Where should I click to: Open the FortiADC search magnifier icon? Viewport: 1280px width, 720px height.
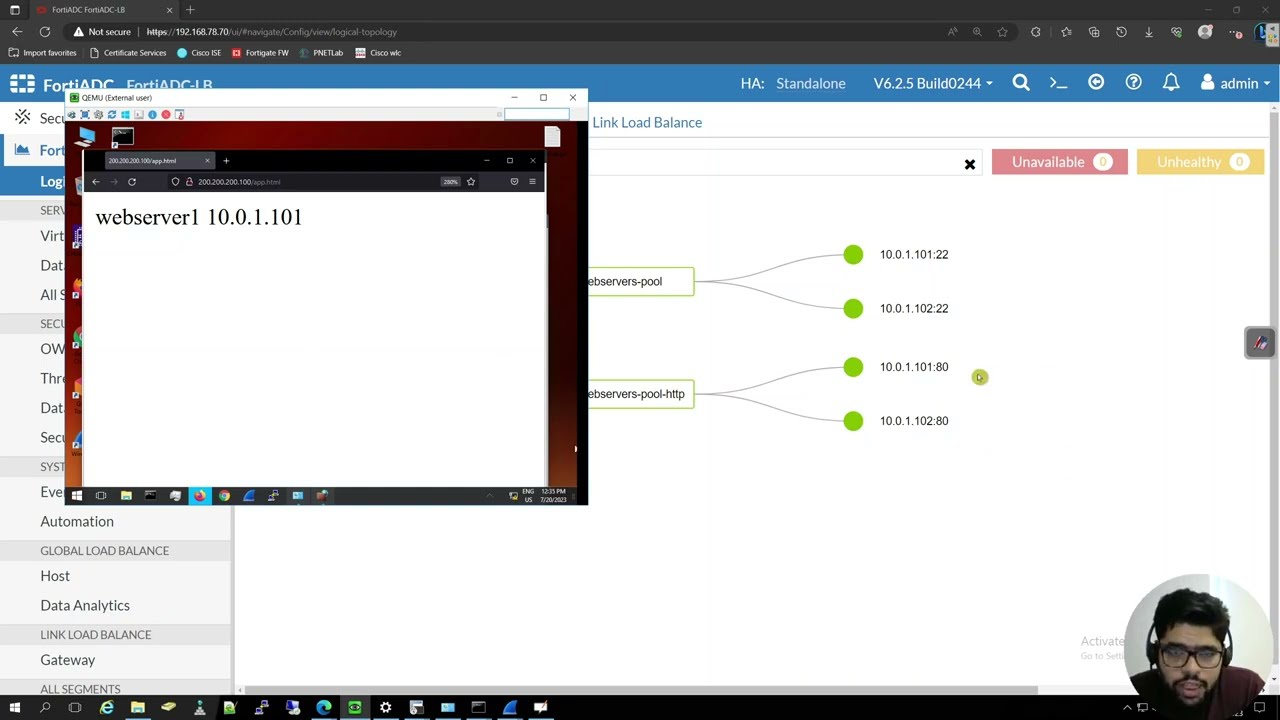coord(1021,83)
